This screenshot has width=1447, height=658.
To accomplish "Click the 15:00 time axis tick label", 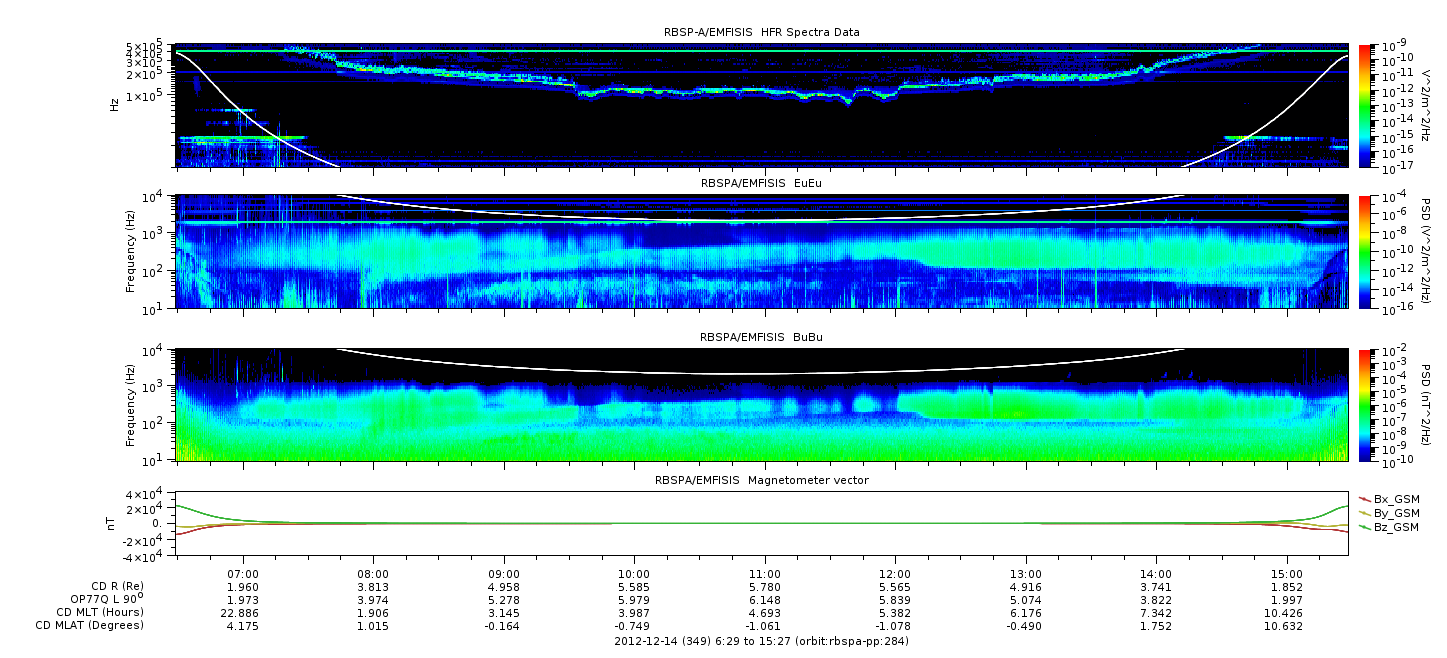I will coord(1286,573).
